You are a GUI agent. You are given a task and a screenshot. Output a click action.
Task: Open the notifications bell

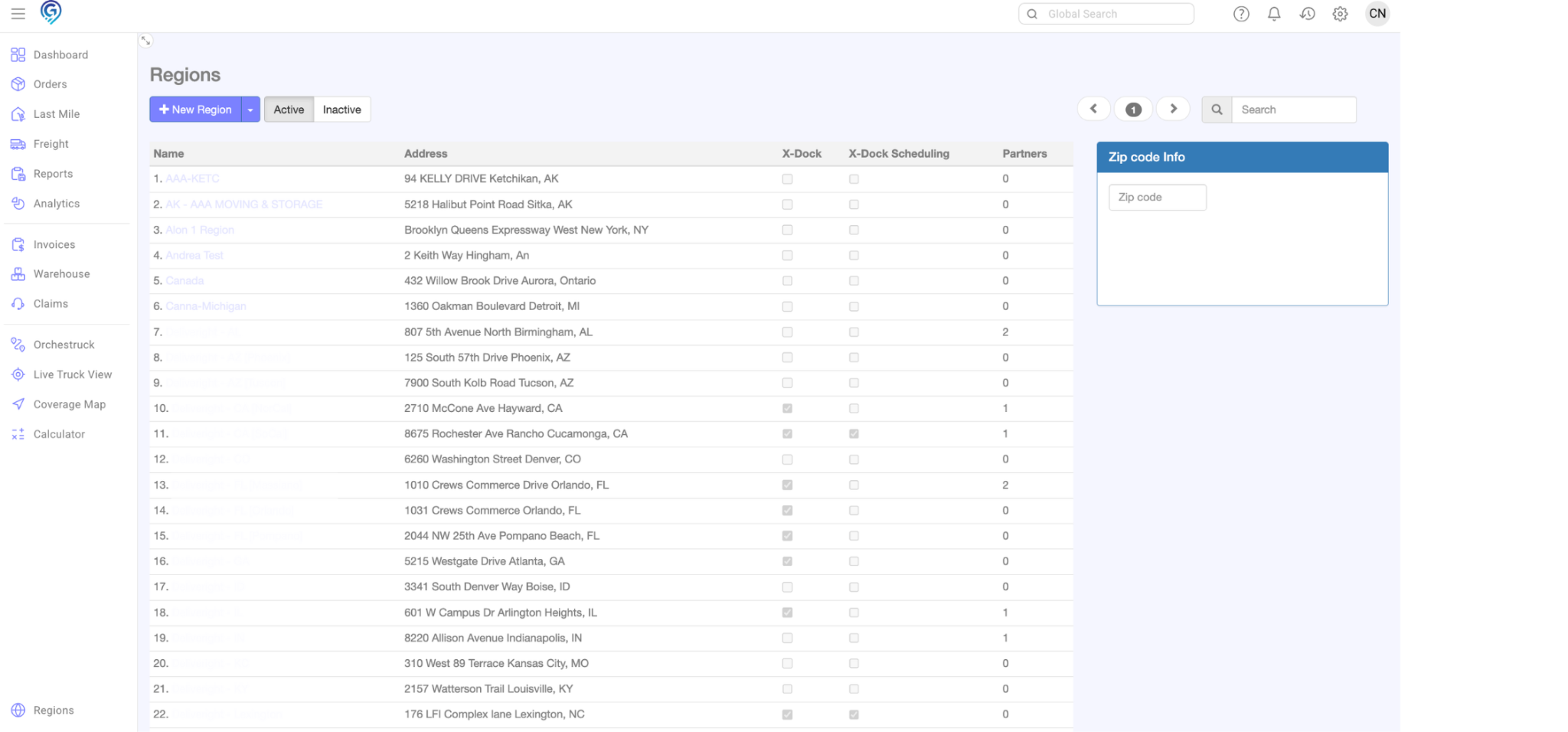pyautogui.click(x=1274, y=14)
